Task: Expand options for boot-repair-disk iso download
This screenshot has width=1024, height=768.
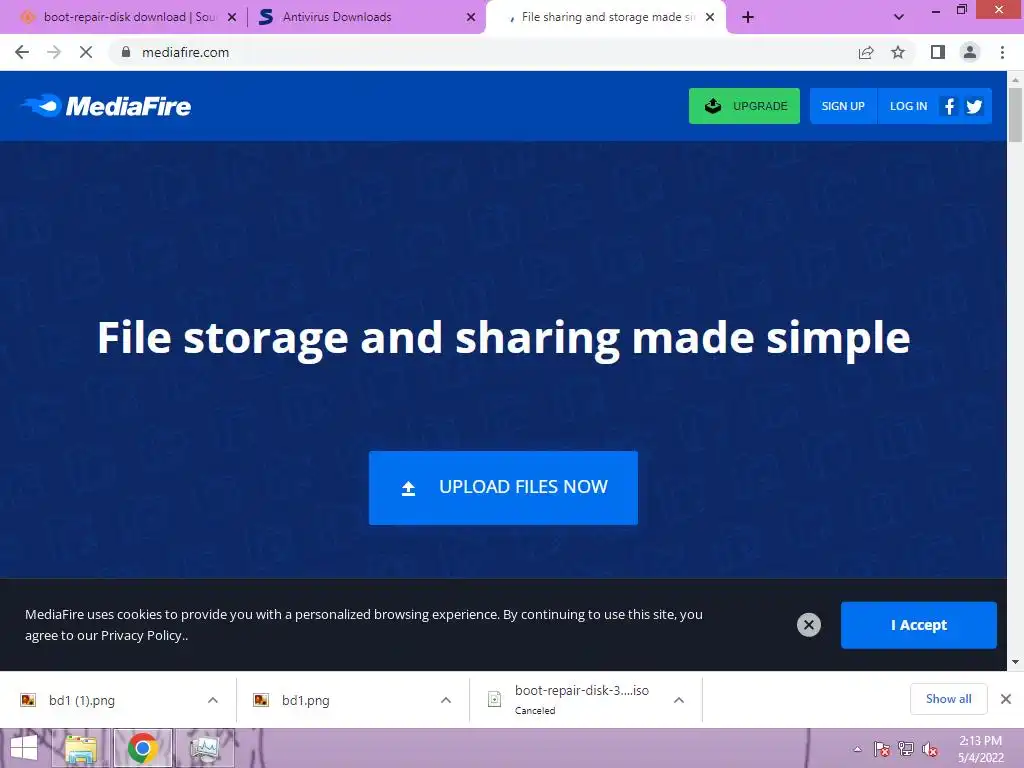Action: 679,700
